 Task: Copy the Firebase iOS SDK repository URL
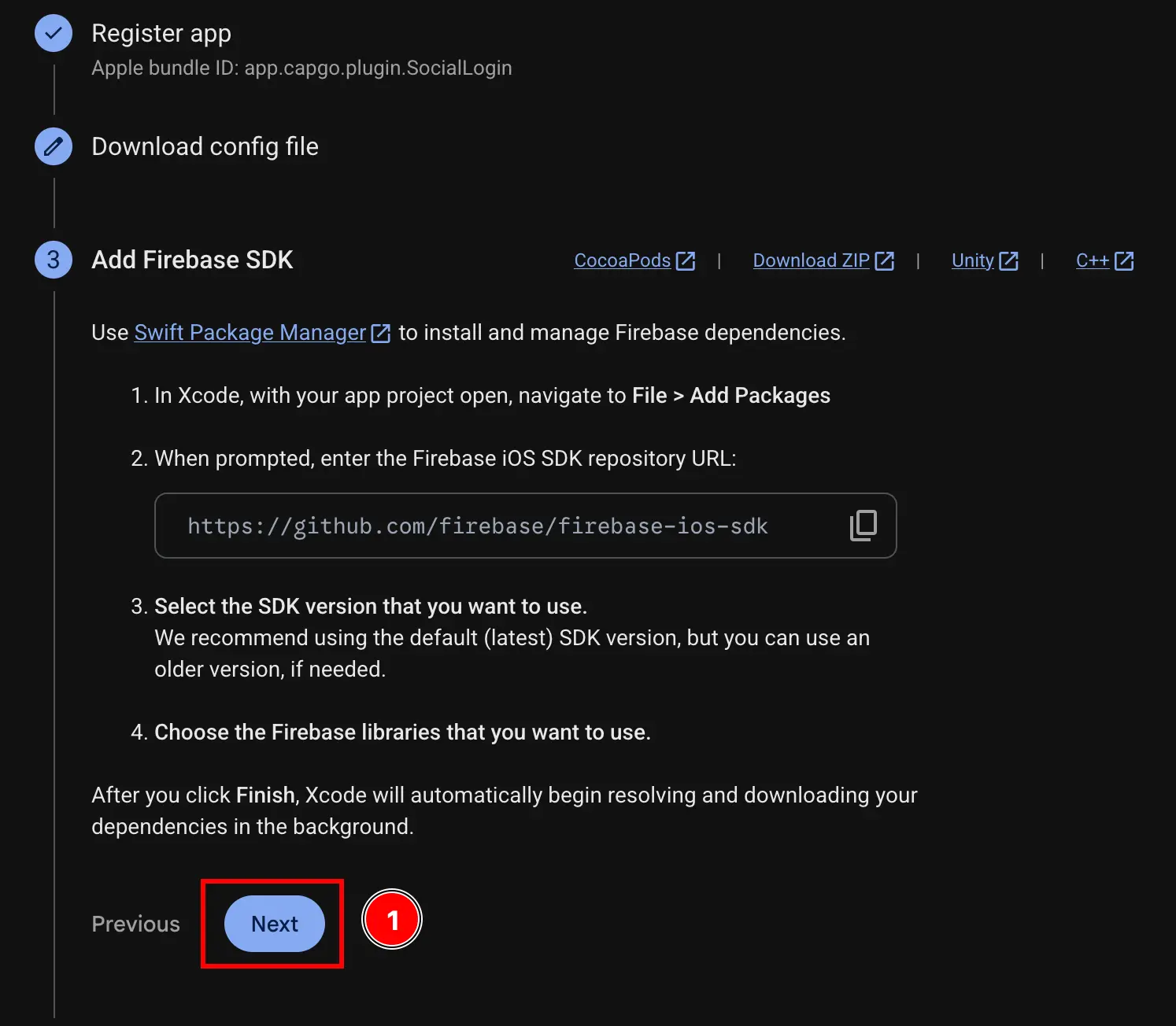tap(864, 526)
